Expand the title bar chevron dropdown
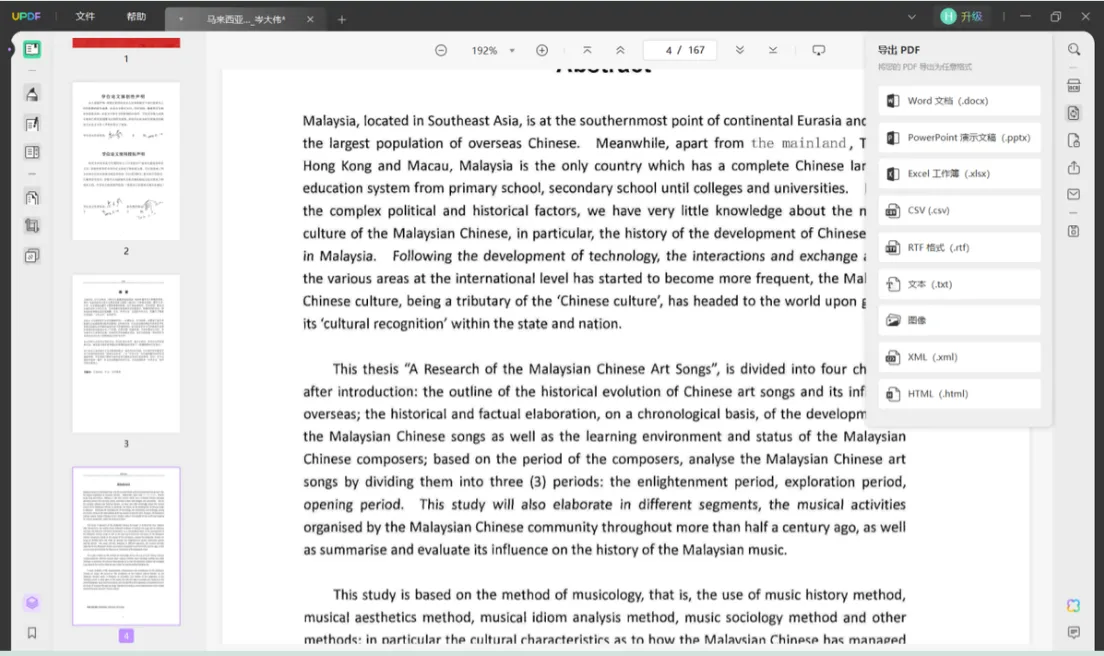Image resolution: width=1104 pixels, height=656 pixels. 911,17
